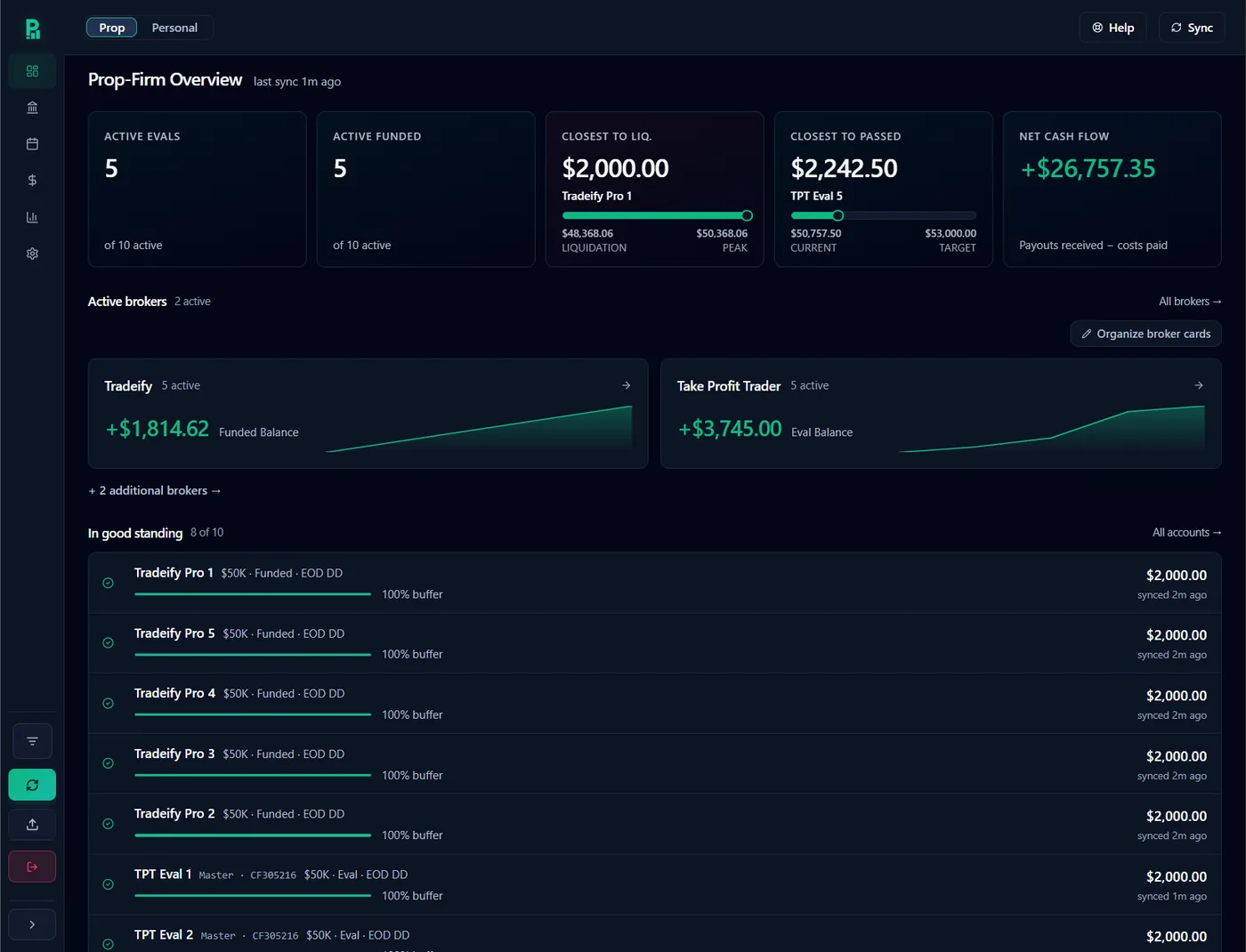Expand the sidebar with chevron button
This screenshot has height=952, width=1246.
coord(32,924)
